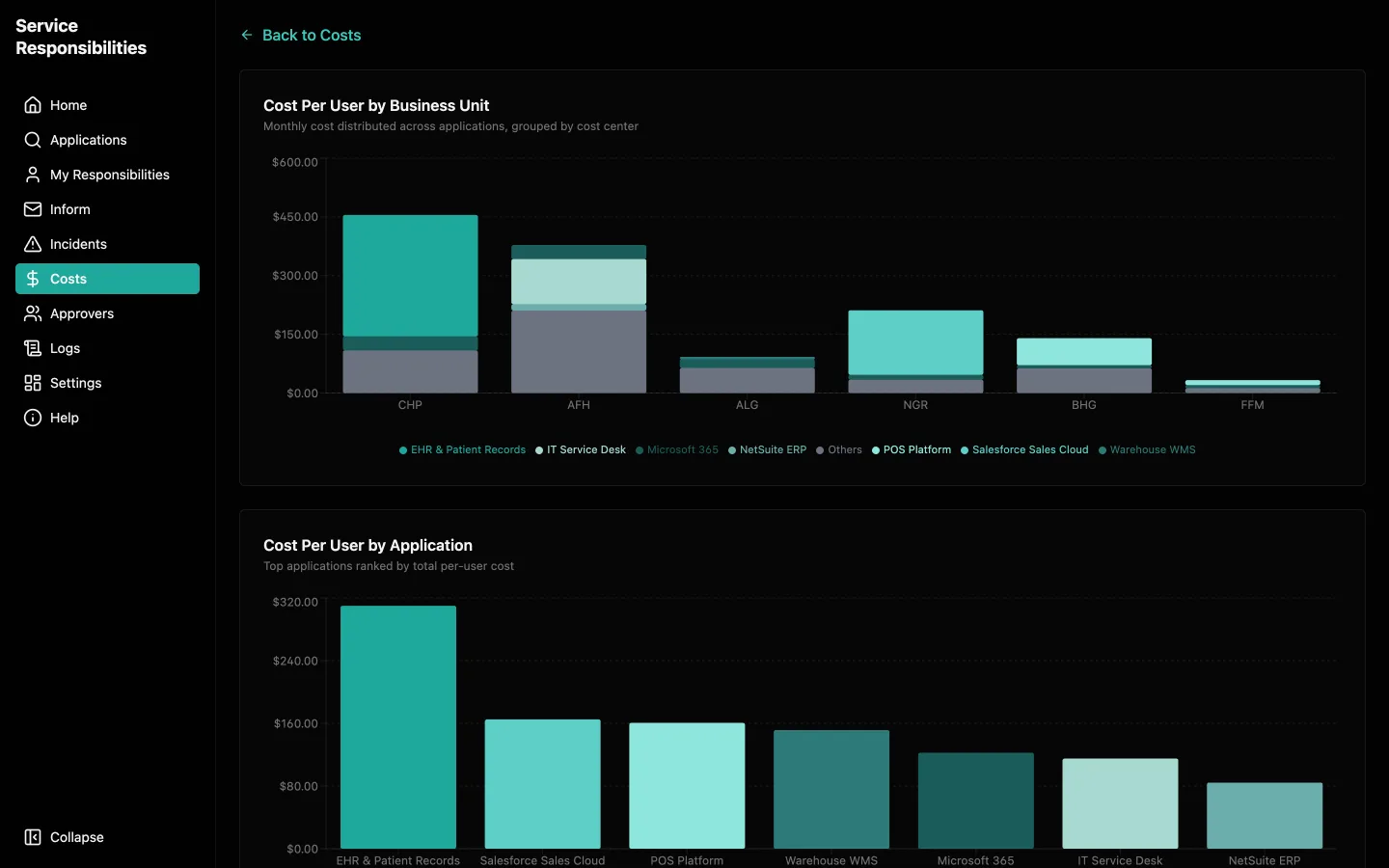
Task: Click the Incidents warning triangle icon
Action: click(33, 244)
